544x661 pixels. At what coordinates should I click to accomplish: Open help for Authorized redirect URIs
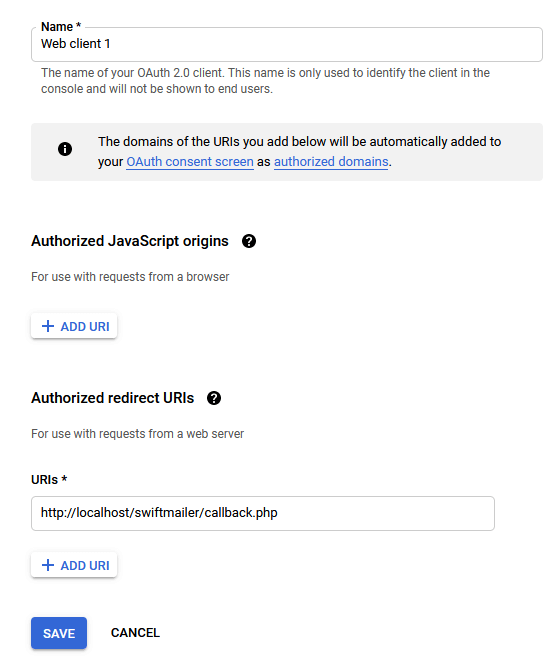214,398
